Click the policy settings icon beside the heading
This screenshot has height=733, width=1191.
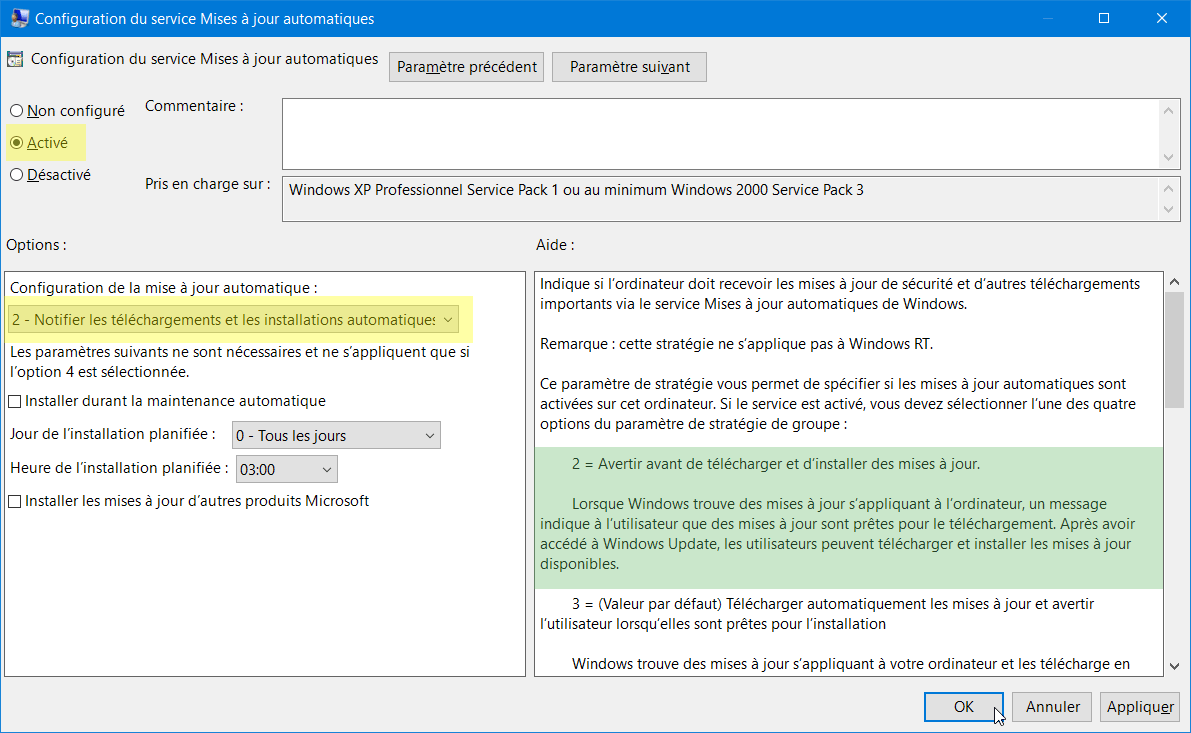pos(15,59)
